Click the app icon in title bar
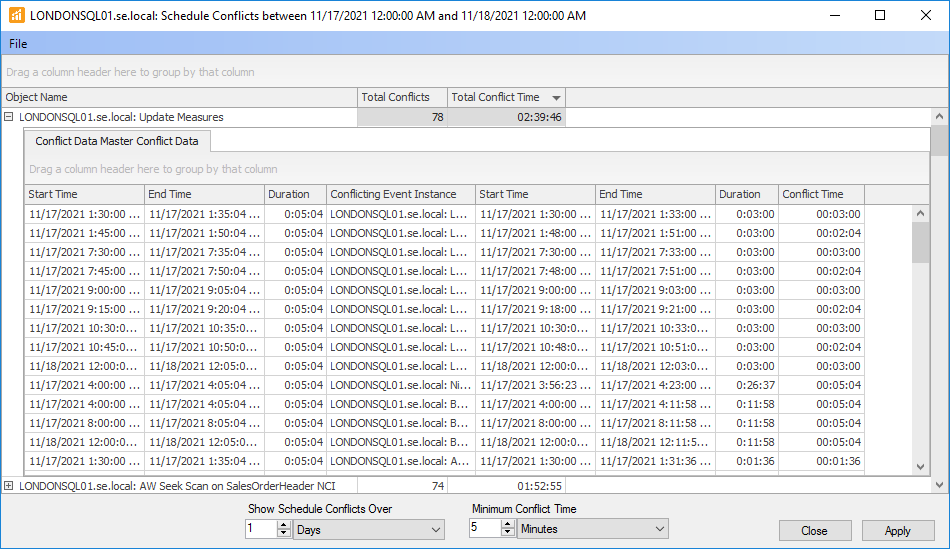Viewport: 950px width, 549px height. [x=16, y=16]
